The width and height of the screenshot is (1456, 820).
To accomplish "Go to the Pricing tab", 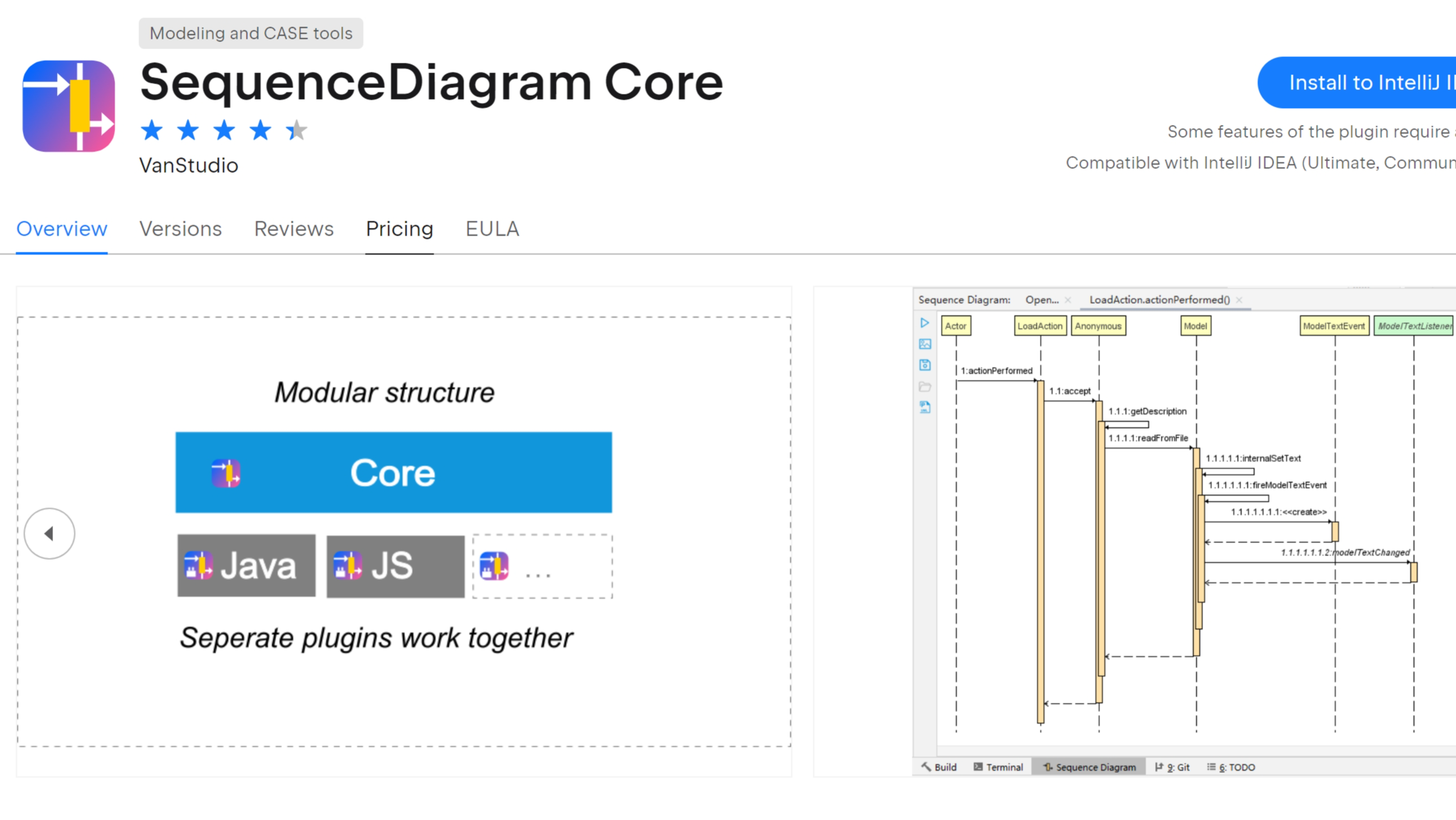I will tap(399, 228).
